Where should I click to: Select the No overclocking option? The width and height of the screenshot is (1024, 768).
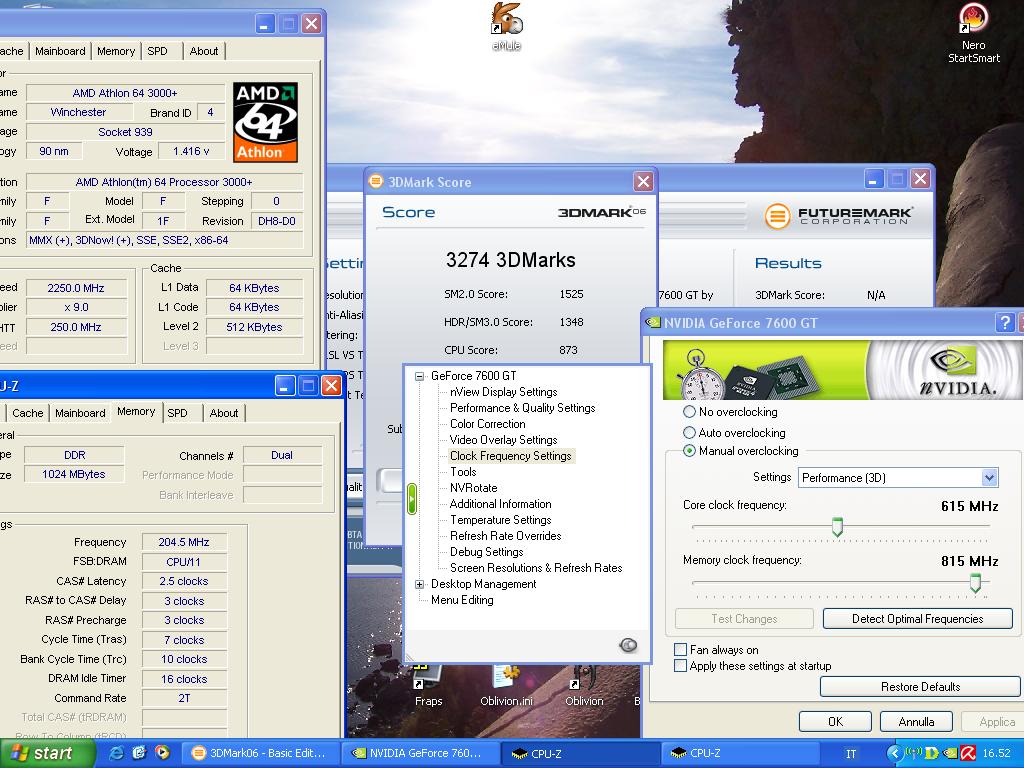point(689,411)
